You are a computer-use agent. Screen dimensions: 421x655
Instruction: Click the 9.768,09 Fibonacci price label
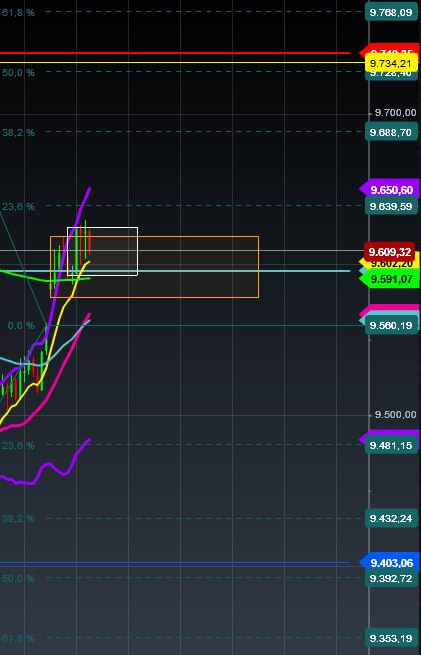pos(391,13)
